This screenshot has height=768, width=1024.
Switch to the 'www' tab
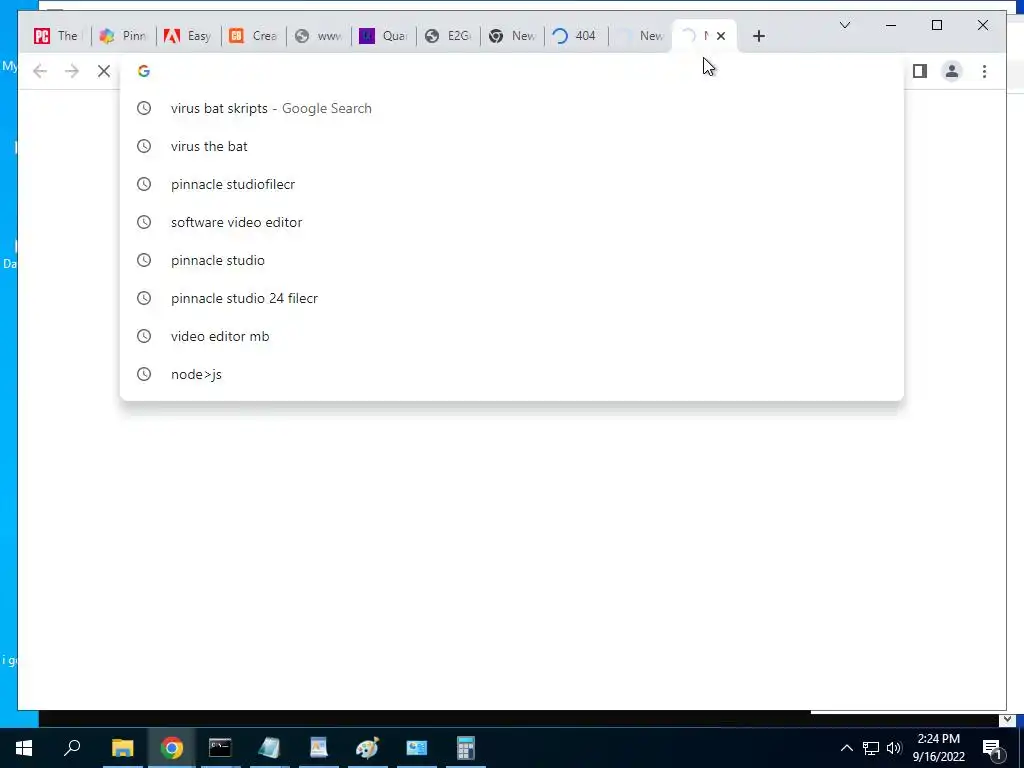[x=318, y=36]
